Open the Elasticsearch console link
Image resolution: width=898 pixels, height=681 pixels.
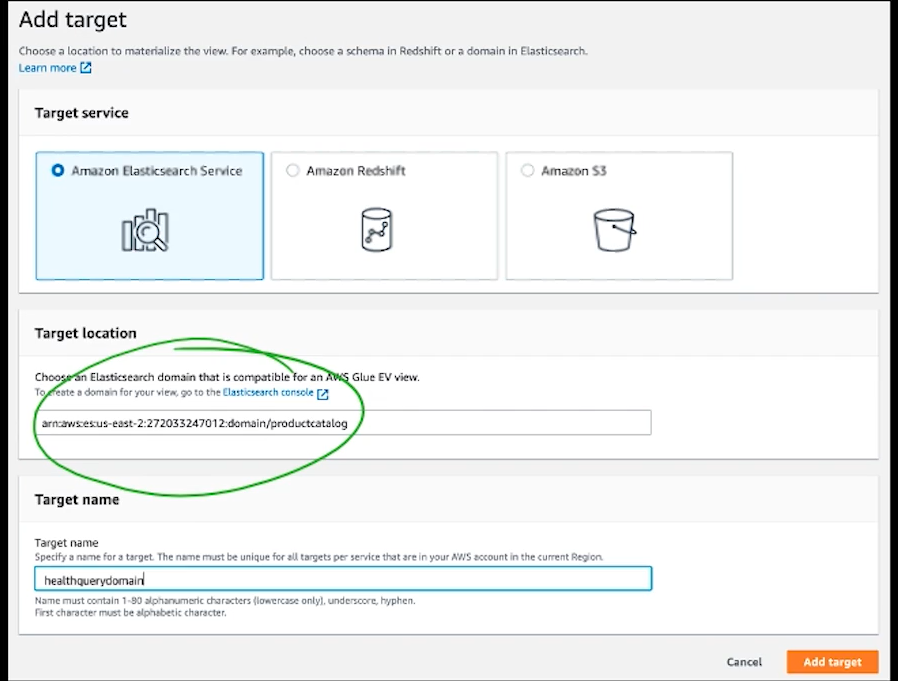pos(268,392)
